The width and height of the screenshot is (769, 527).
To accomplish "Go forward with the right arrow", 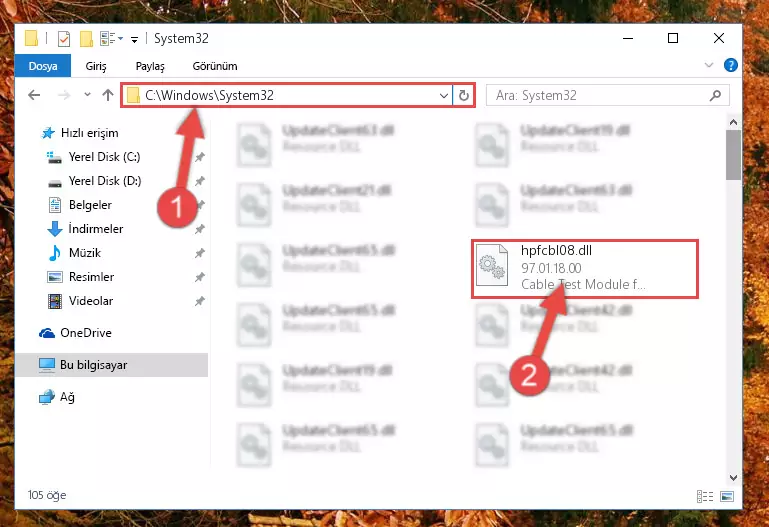I will (x=64, y=95).
